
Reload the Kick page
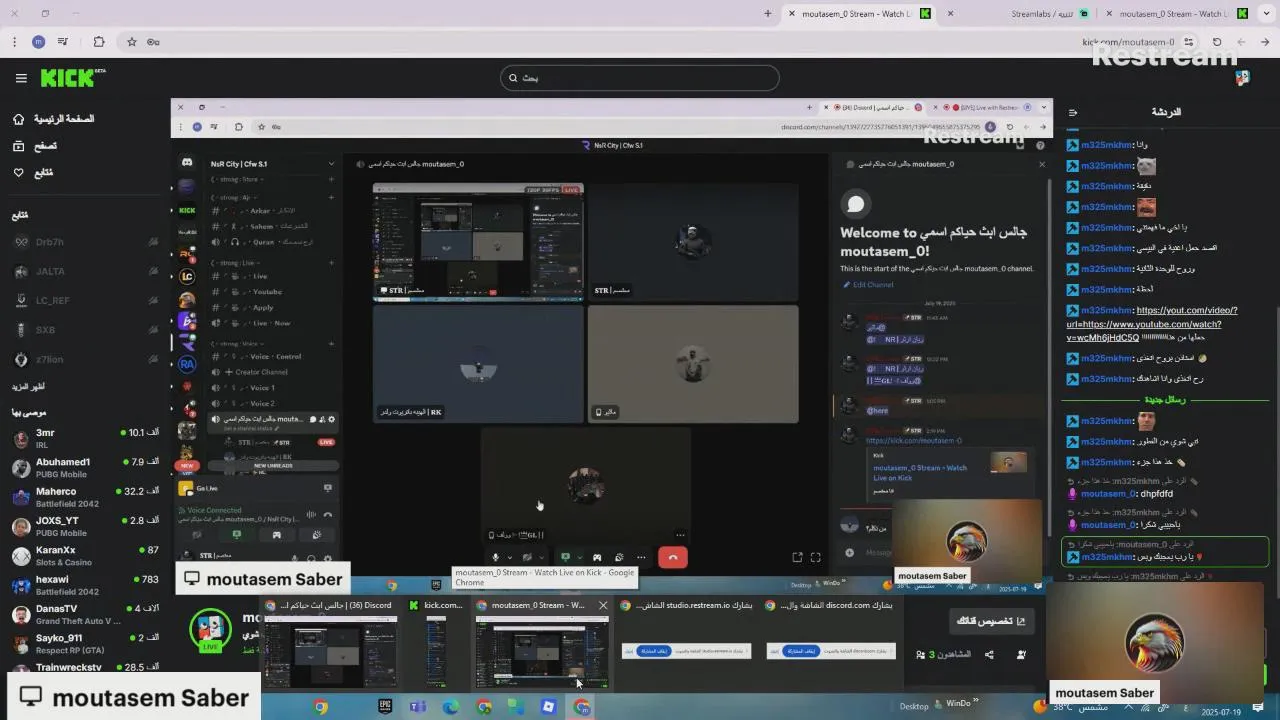click(x=1217, y=42)
